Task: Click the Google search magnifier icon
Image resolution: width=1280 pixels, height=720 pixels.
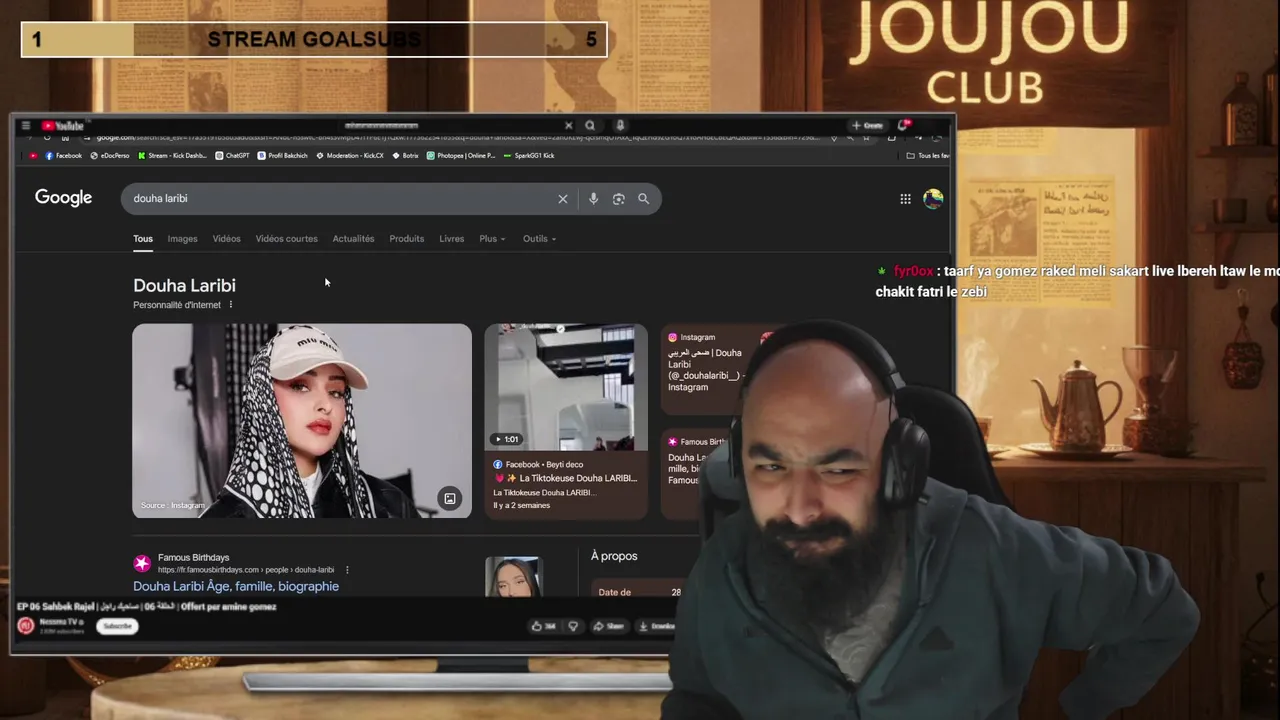Action: tap(643, 199)
